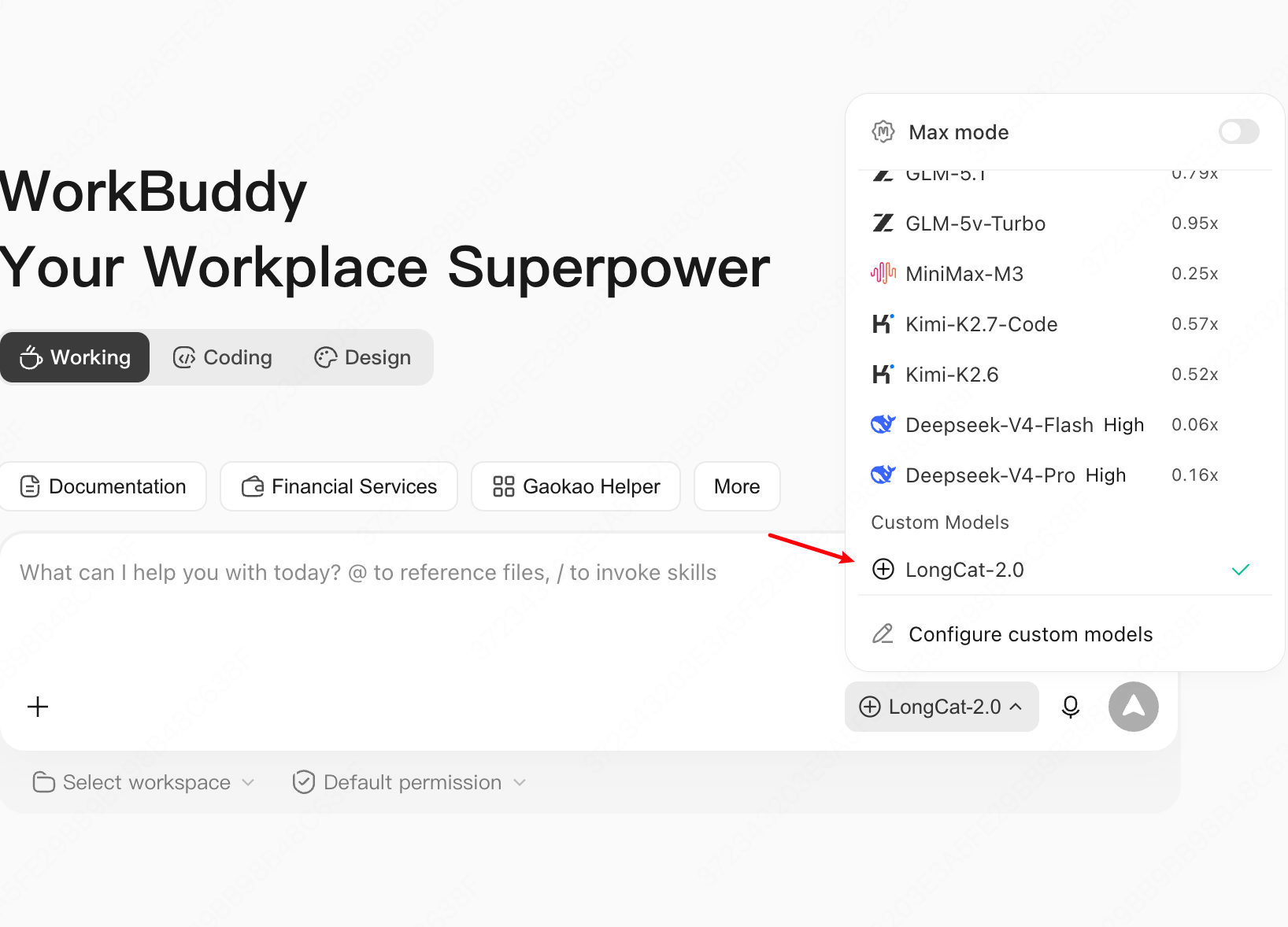Image resolution: width=1288 pixels, height=927 pixels.
Task: Collapse the LongCat-2.0 model selector dropdown
Action: pyautogui.click(x=942, y=707)
